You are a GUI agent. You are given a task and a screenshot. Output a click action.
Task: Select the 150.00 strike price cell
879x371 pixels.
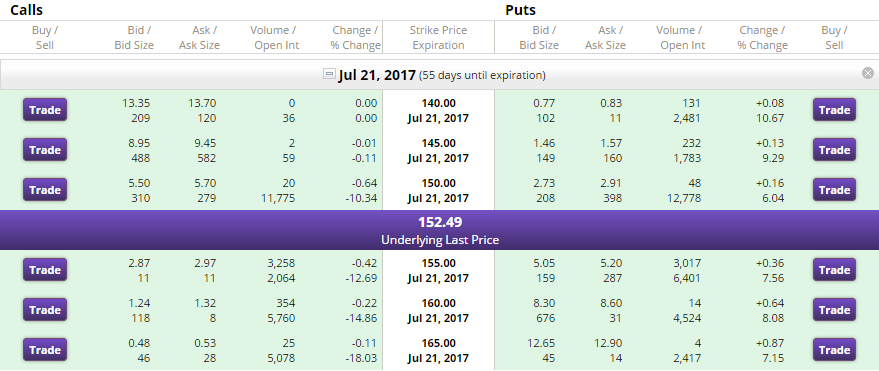[438, 191]
